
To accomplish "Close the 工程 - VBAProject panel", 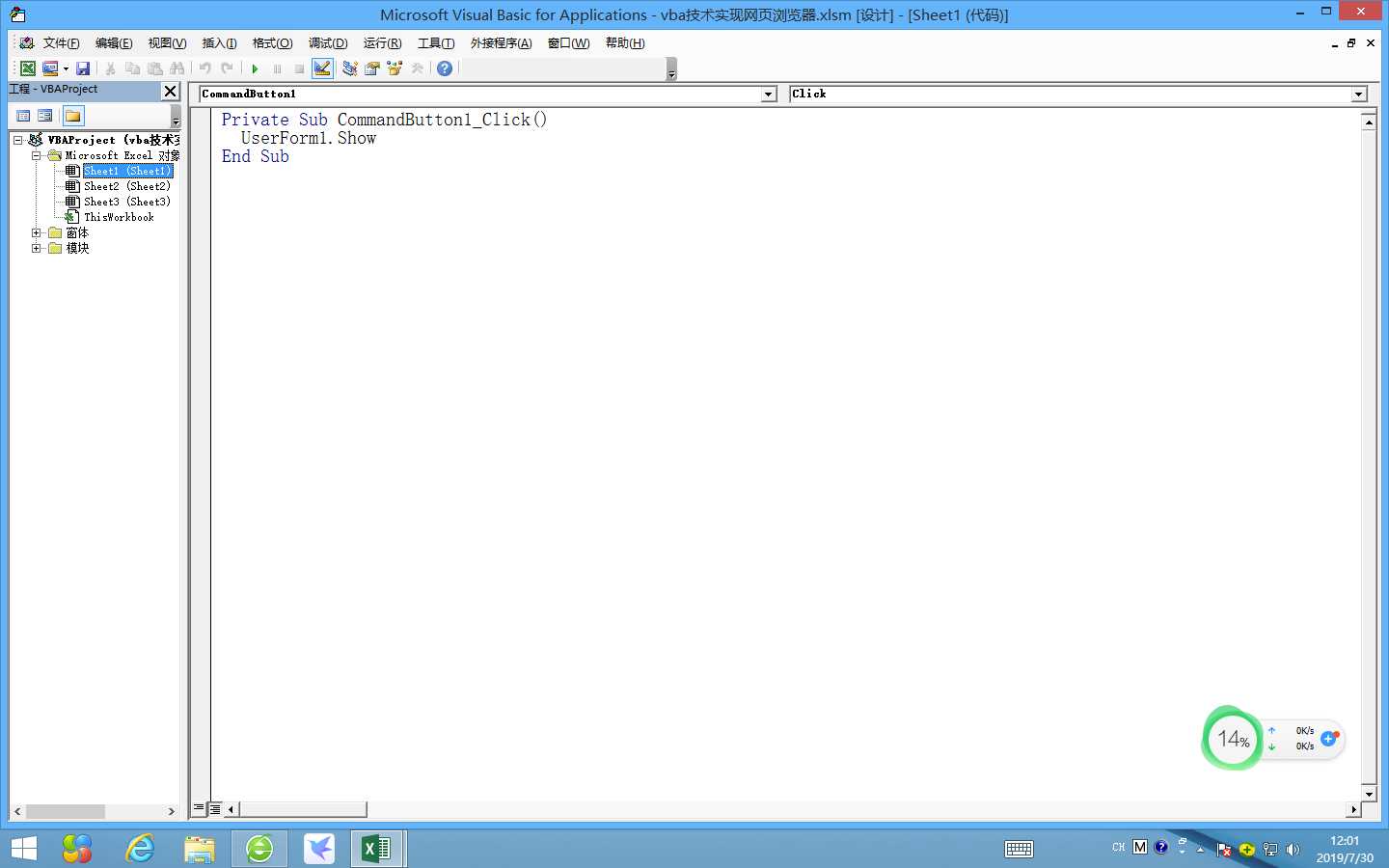I will 171,91.
